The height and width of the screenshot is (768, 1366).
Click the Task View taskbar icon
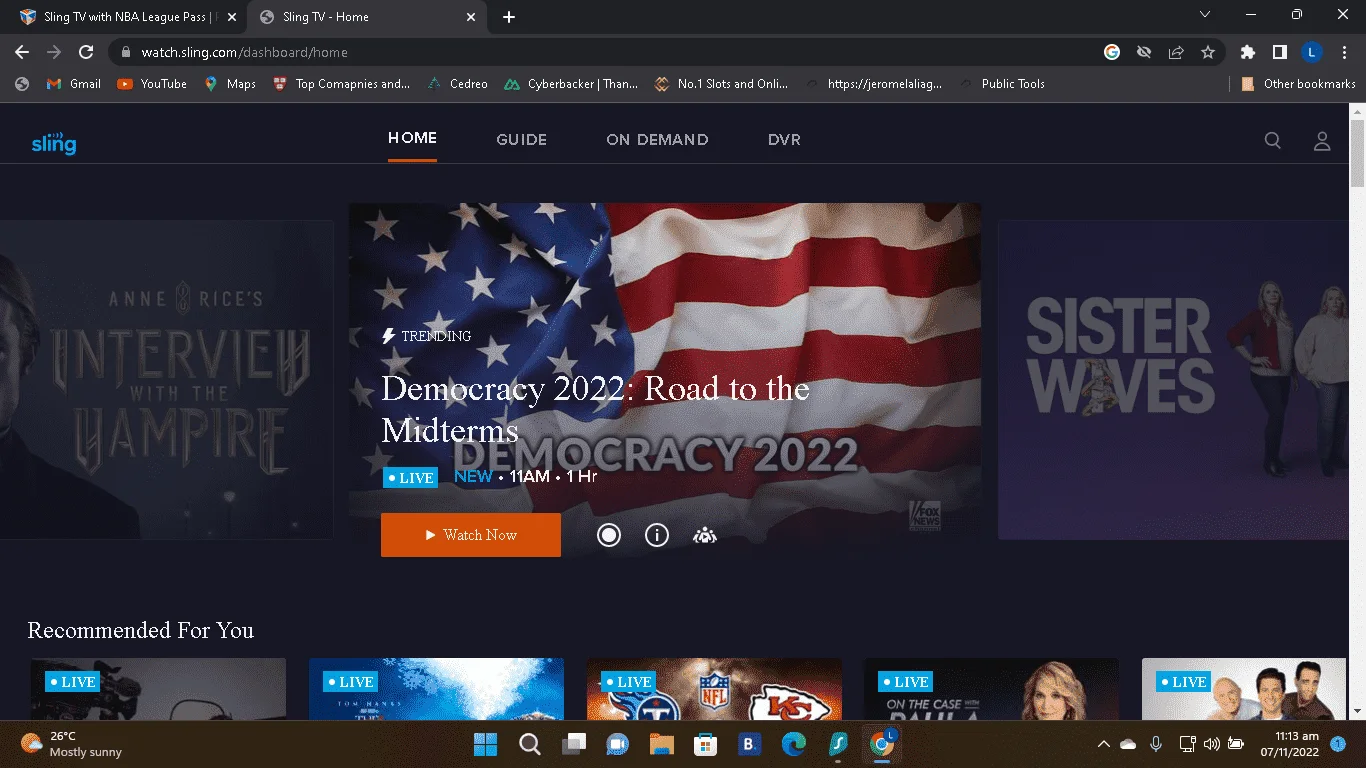[574, 744]
